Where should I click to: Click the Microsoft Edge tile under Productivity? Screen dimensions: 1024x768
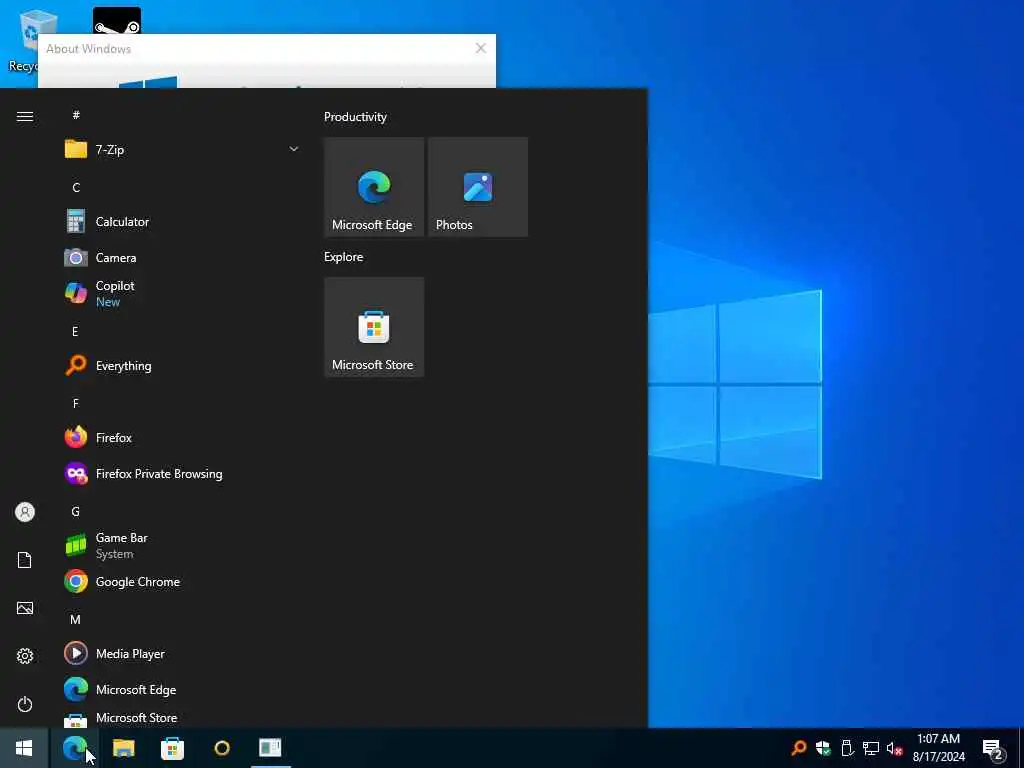pyautogui.click(x=374, y=187)
